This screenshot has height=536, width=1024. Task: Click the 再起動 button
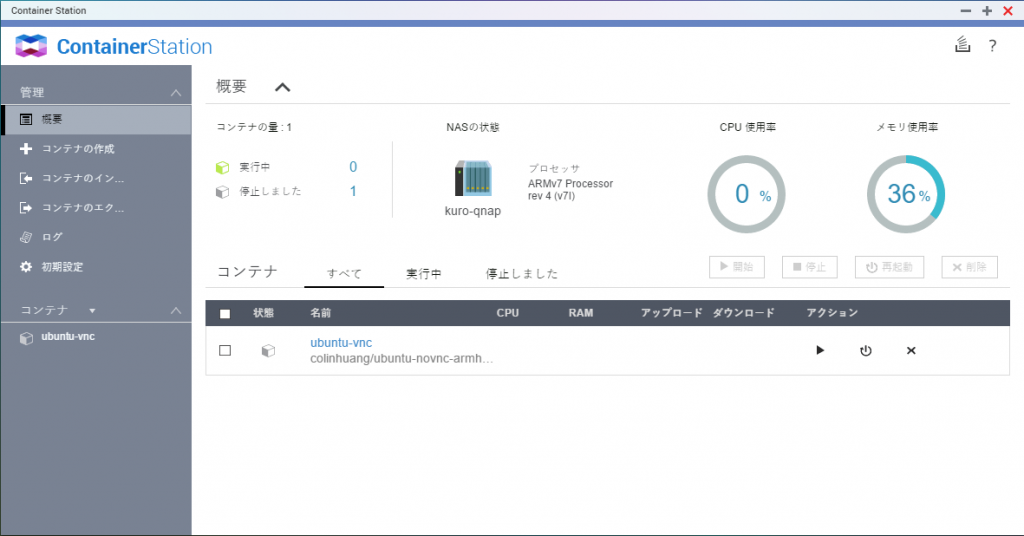[x=889, y=267]
